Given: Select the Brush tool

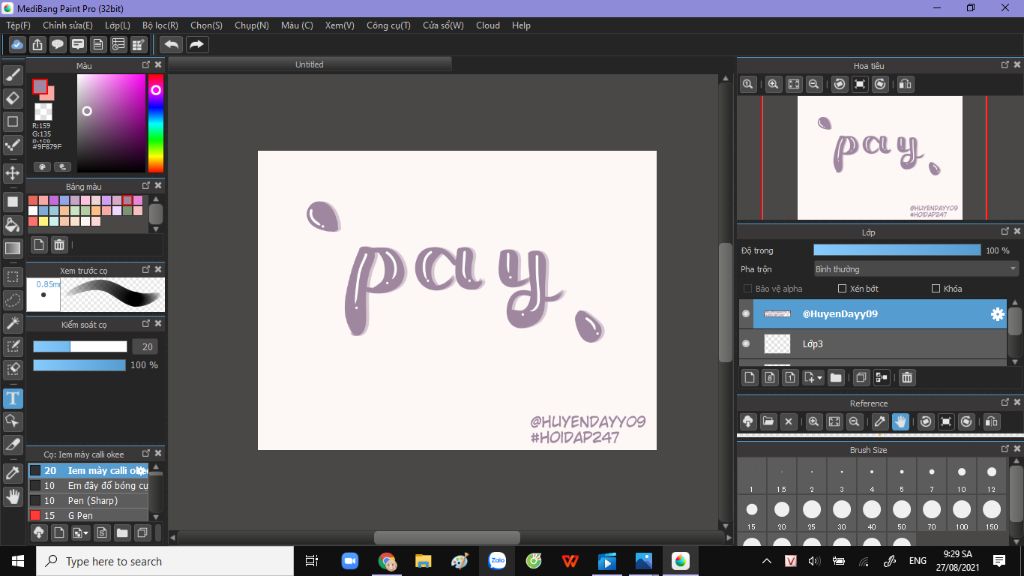Looking at the screenshot, I should [x=12, y=75].
